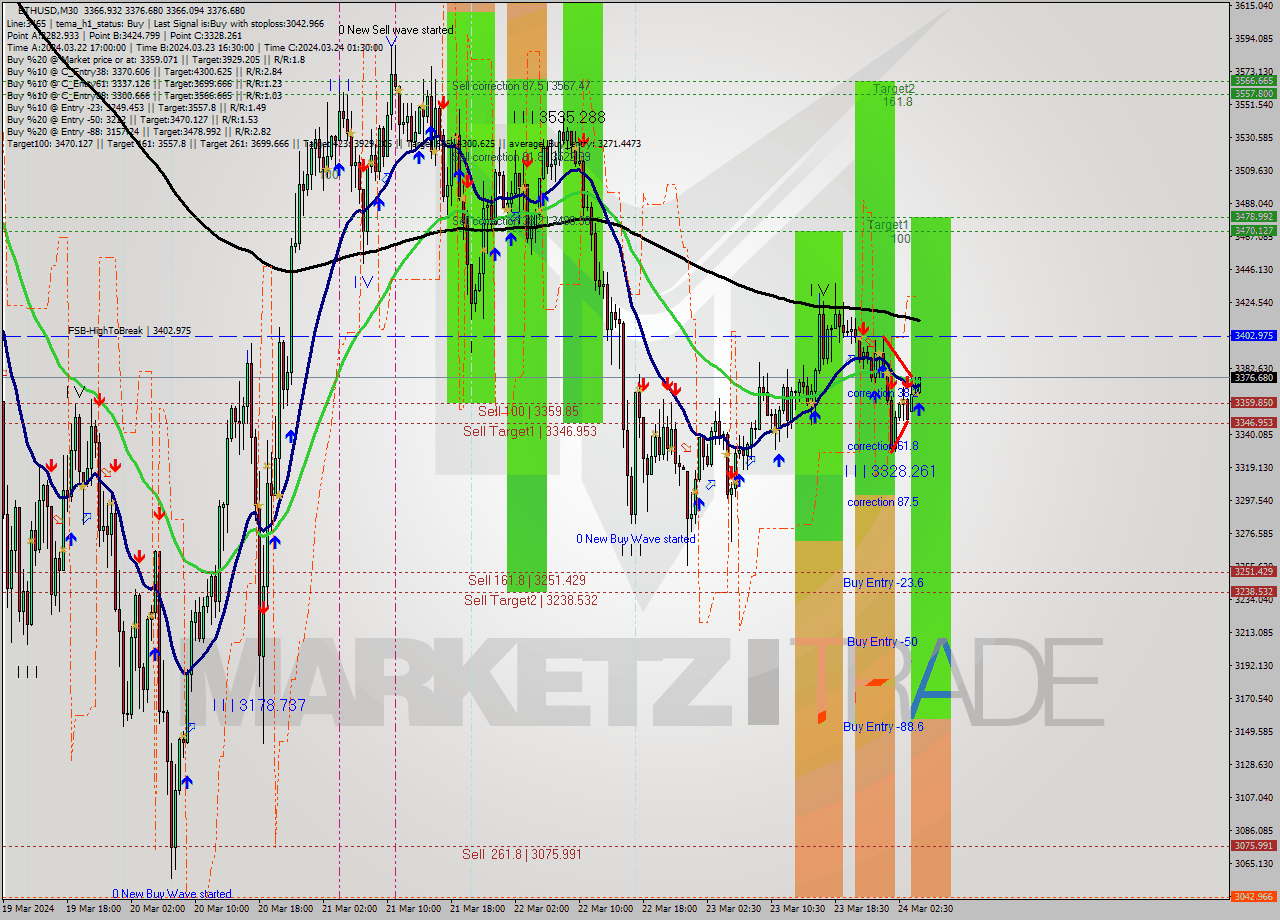Click the '19 Mar 18:00' time axis label
The width and height of the screenshot is (1280, 920).
(94, 909)
